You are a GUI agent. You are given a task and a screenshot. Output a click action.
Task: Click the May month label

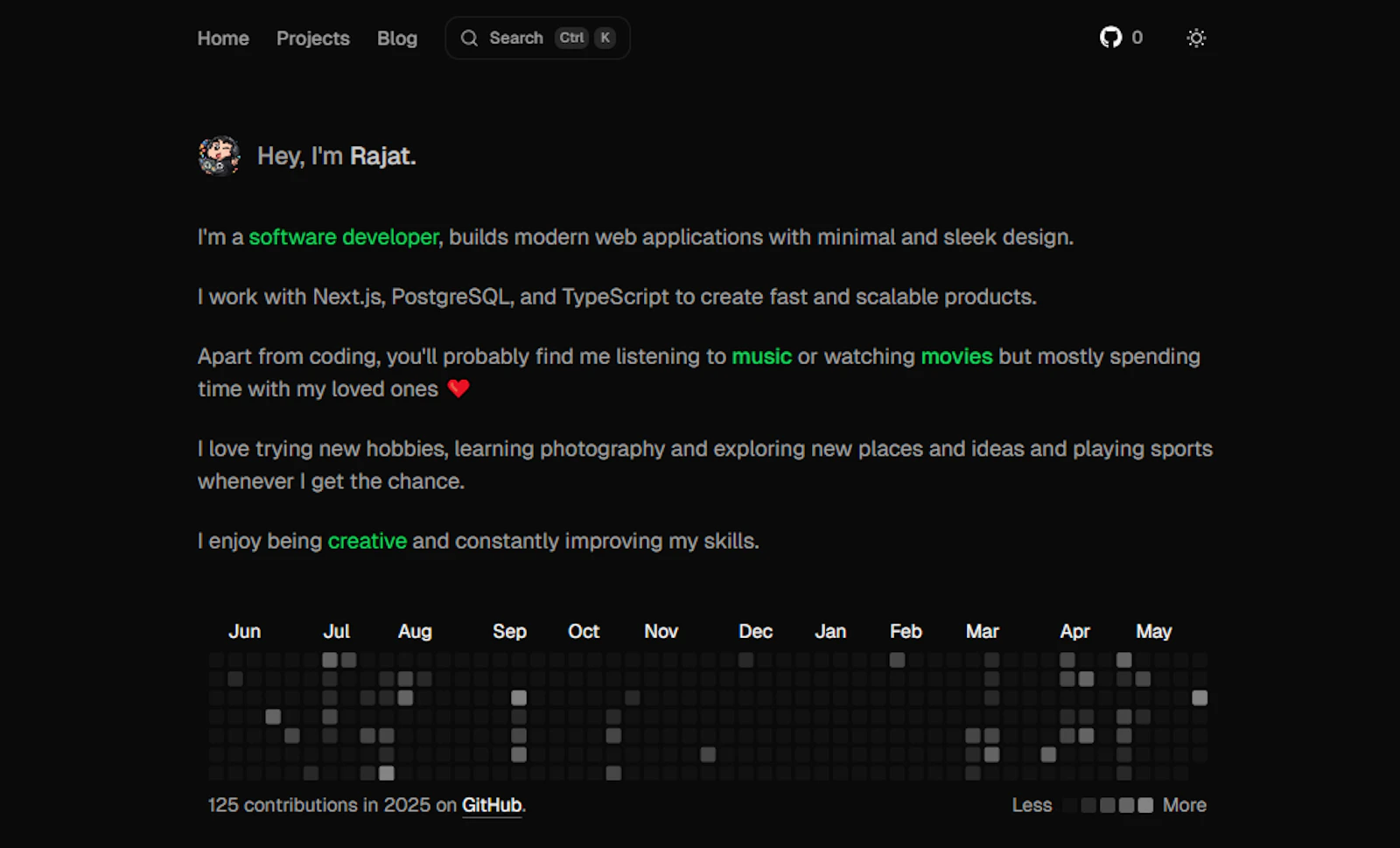click(x=1154, y=631)
